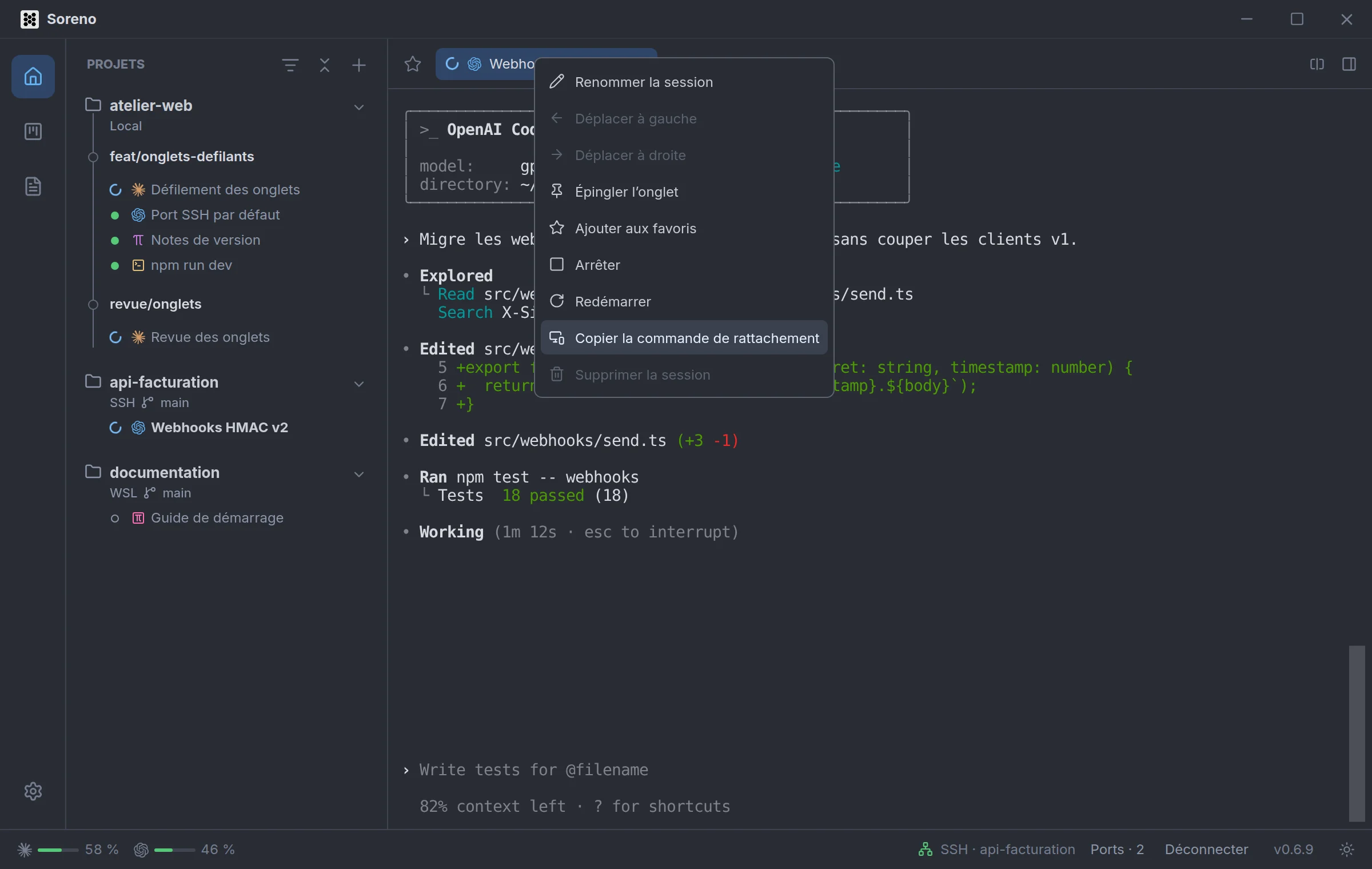Click the PROJETS panel heading
The height and width of the screenshot is (869, 1372).
coord(115,65)
